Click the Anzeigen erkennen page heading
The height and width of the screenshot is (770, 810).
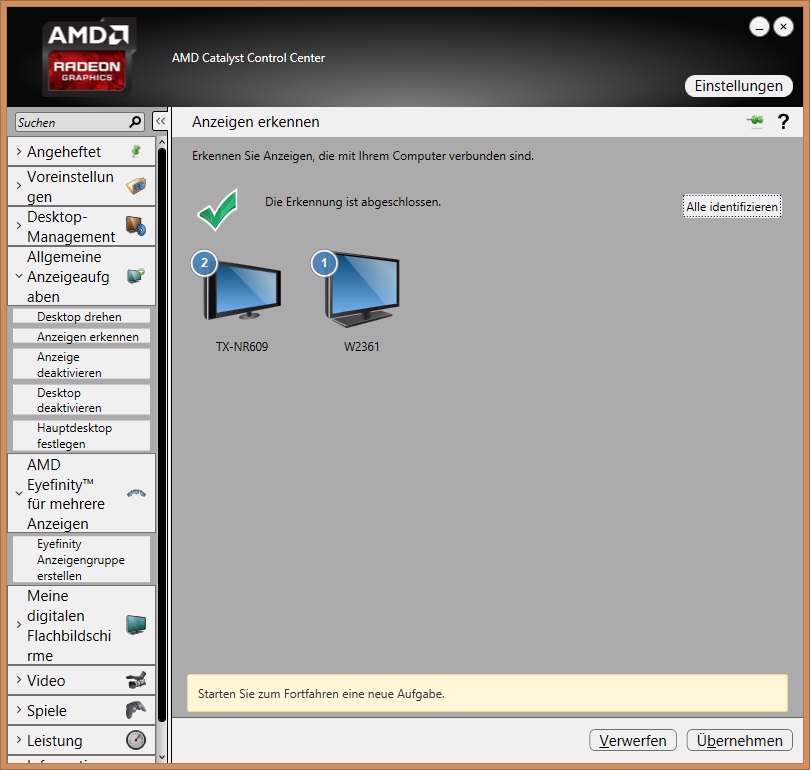[x=256, y=122]
